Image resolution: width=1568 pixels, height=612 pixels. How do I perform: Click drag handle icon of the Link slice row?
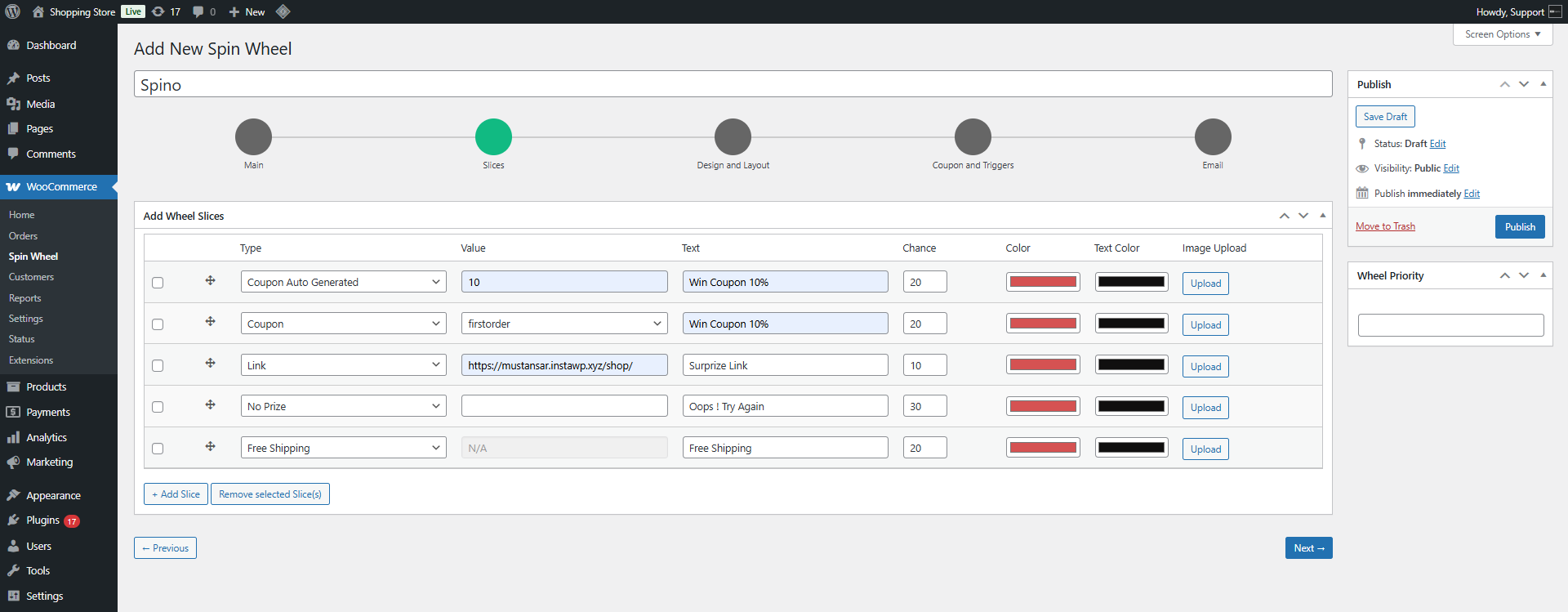210,364
